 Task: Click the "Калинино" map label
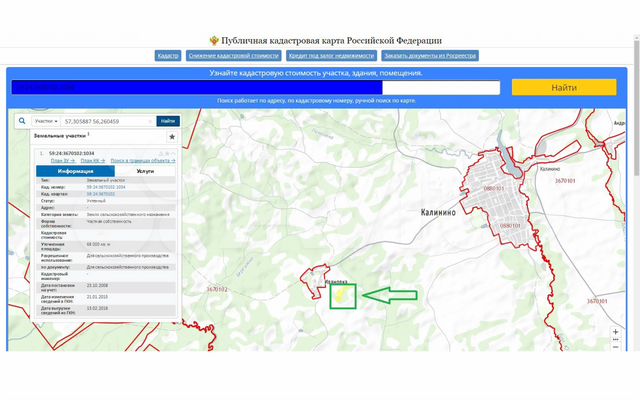(438, 212)
